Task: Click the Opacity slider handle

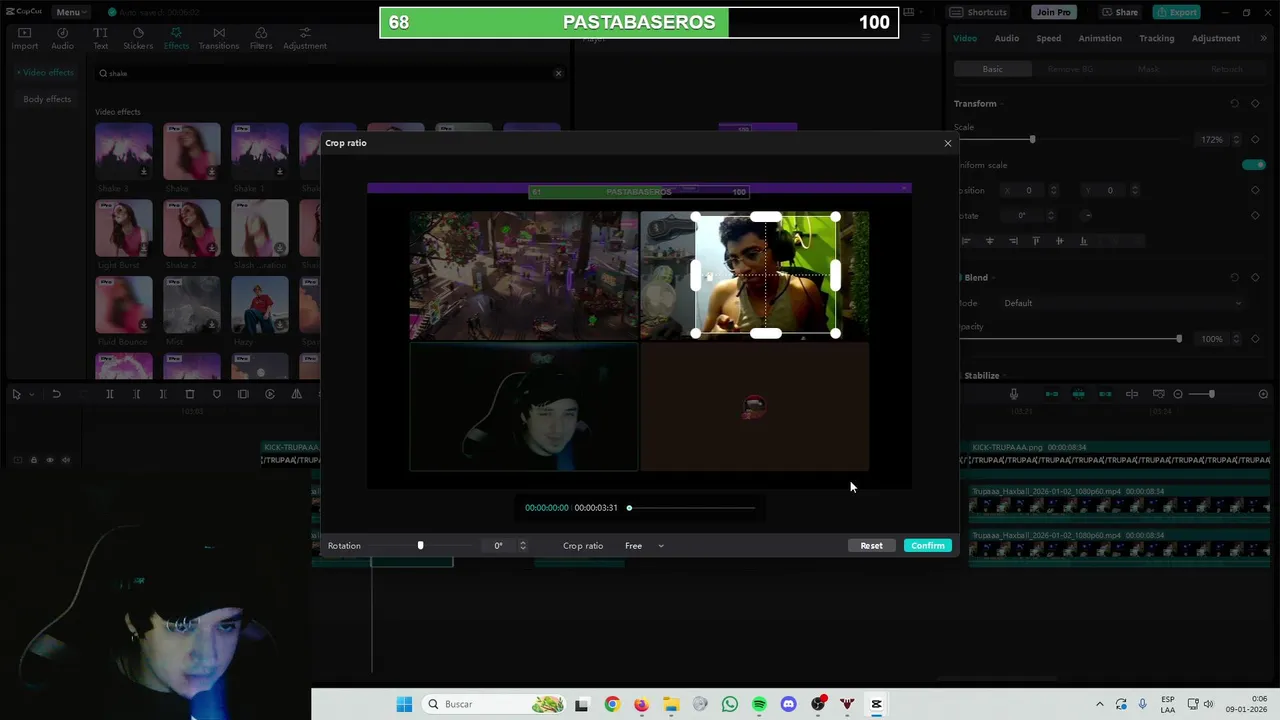Action: click(x=1179, y=339)
